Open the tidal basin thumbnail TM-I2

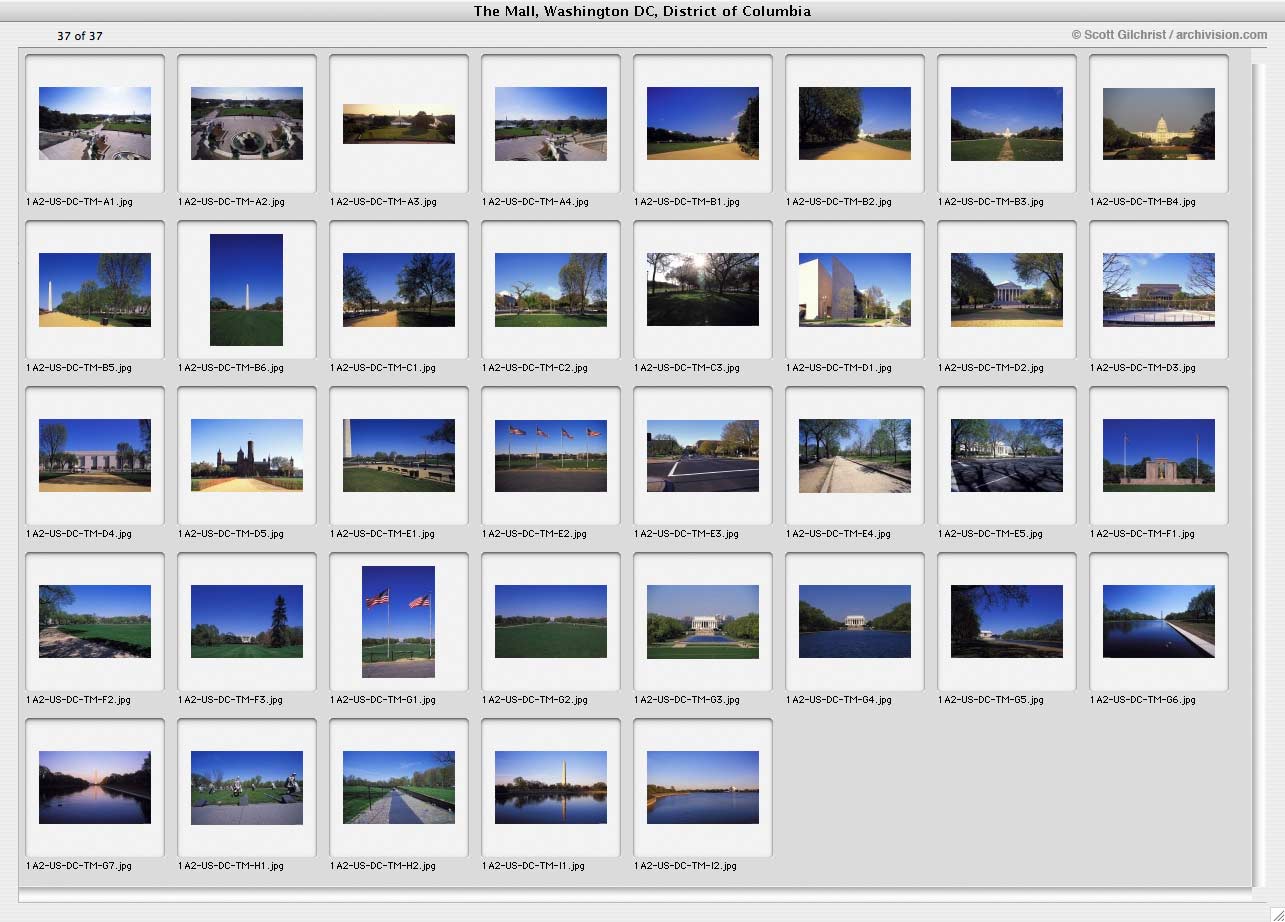[x=703, y=787]
